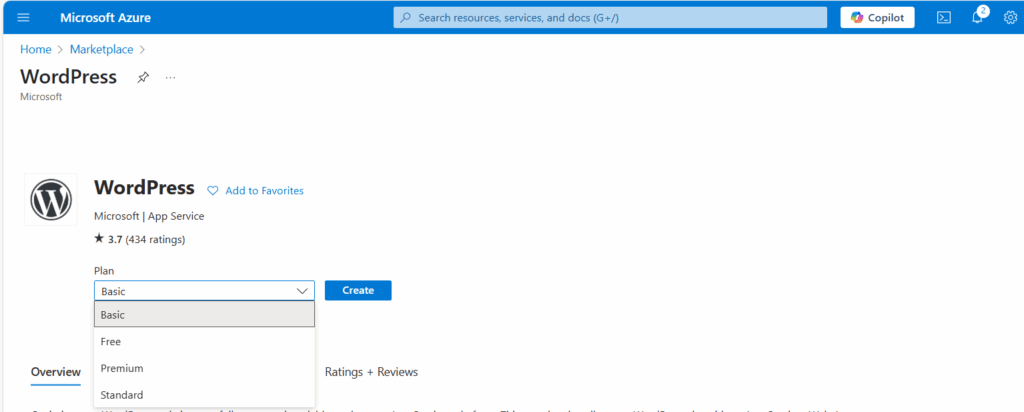Open the hamburger portal menu
Image resolution: width=1024 pixels, height=412 pixels.
tap(23, 18)
